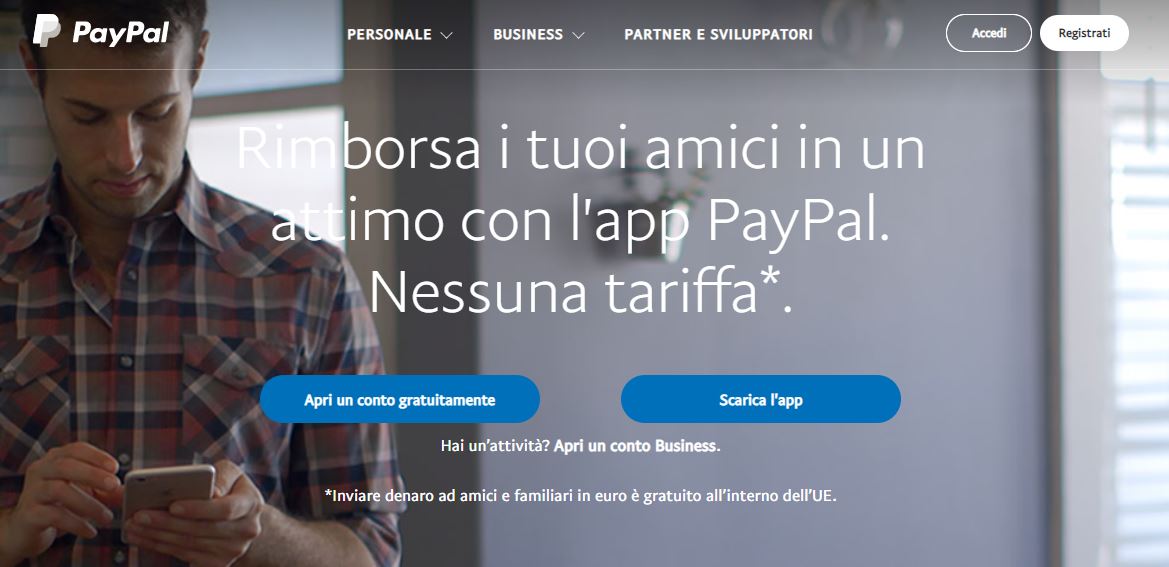Viewport: 1169px width, 567px height.
Task: Open the PERSONALE menu
Action: click(x=389, y=34)
